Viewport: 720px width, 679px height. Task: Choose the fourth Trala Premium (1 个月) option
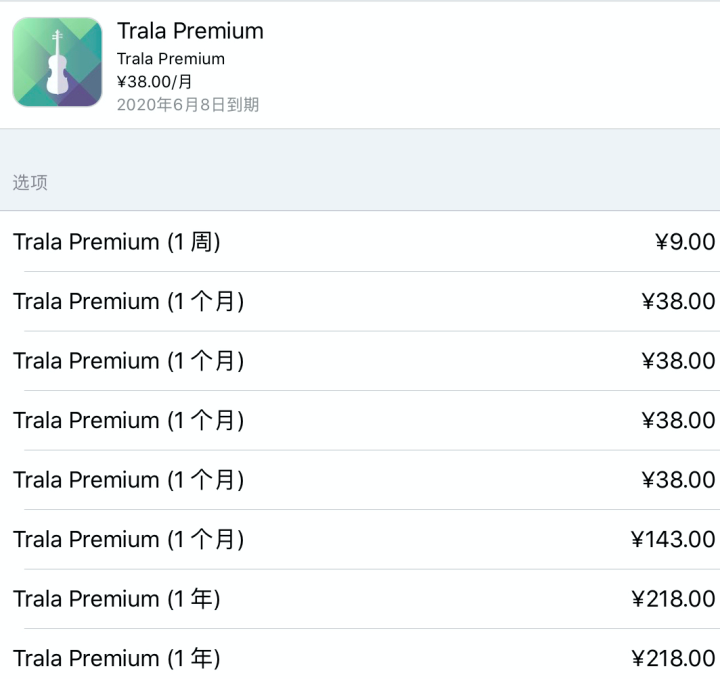(128, 480)
